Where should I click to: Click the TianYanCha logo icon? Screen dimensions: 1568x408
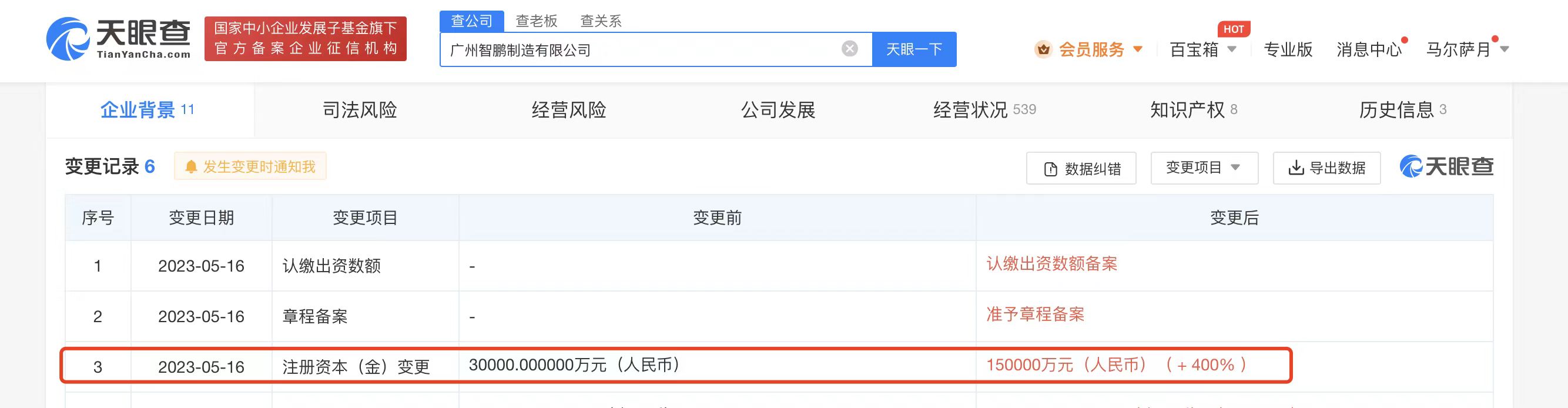(x=68, y=39)
